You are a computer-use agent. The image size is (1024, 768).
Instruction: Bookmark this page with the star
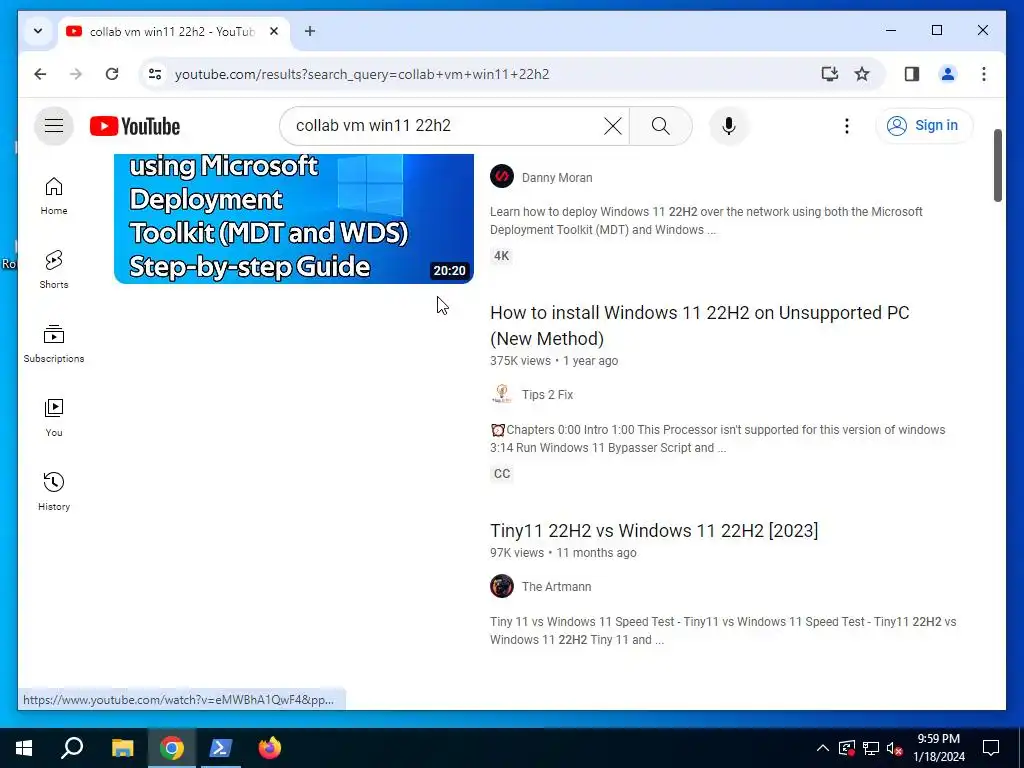[x=862, y=74]
